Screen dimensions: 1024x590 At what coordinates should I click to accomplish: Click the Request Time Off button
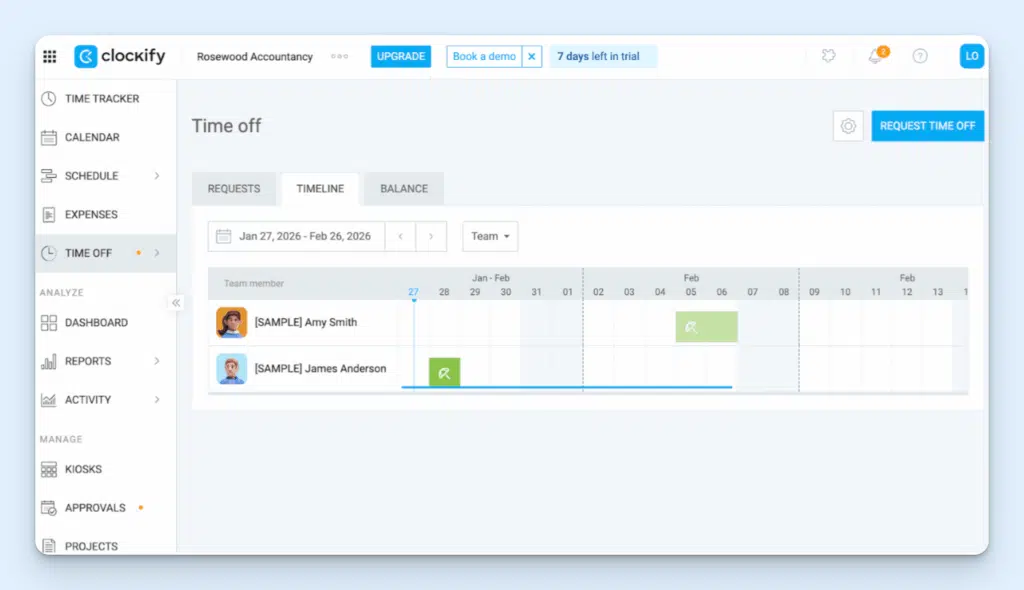(x=927, y=125)
